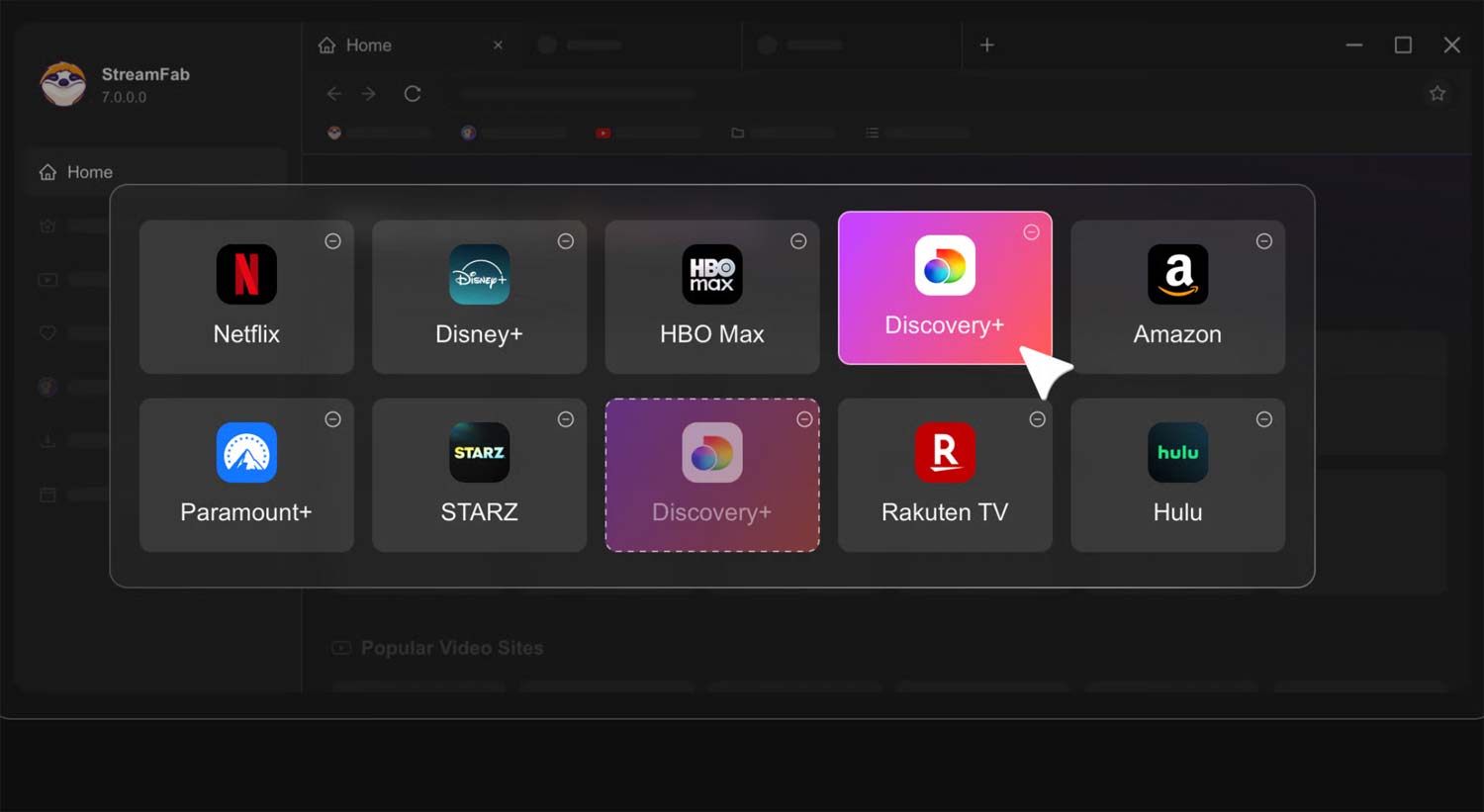The image size is (1484, 812).
Task: Launch the Paramount+ mountain icon
Action: tap(246, 452)
